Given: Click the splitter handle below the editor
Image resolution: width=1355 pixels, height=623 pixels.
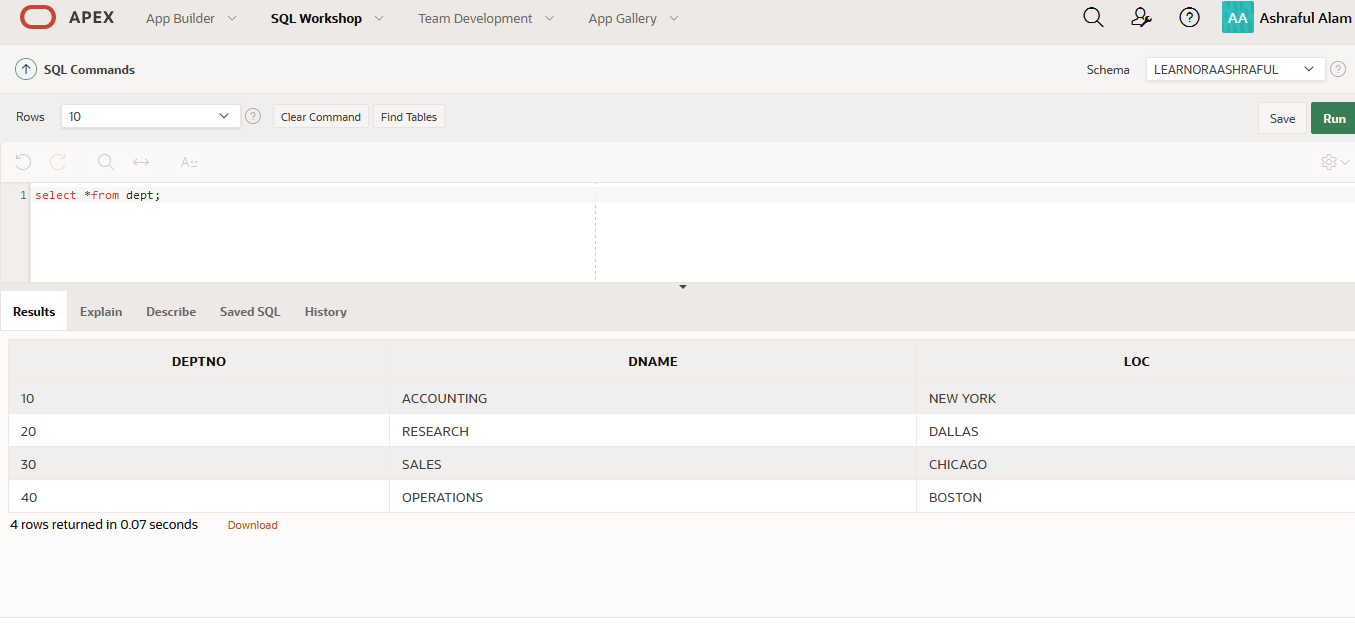Looking at the screenshot, I should [x=683, y=287].
